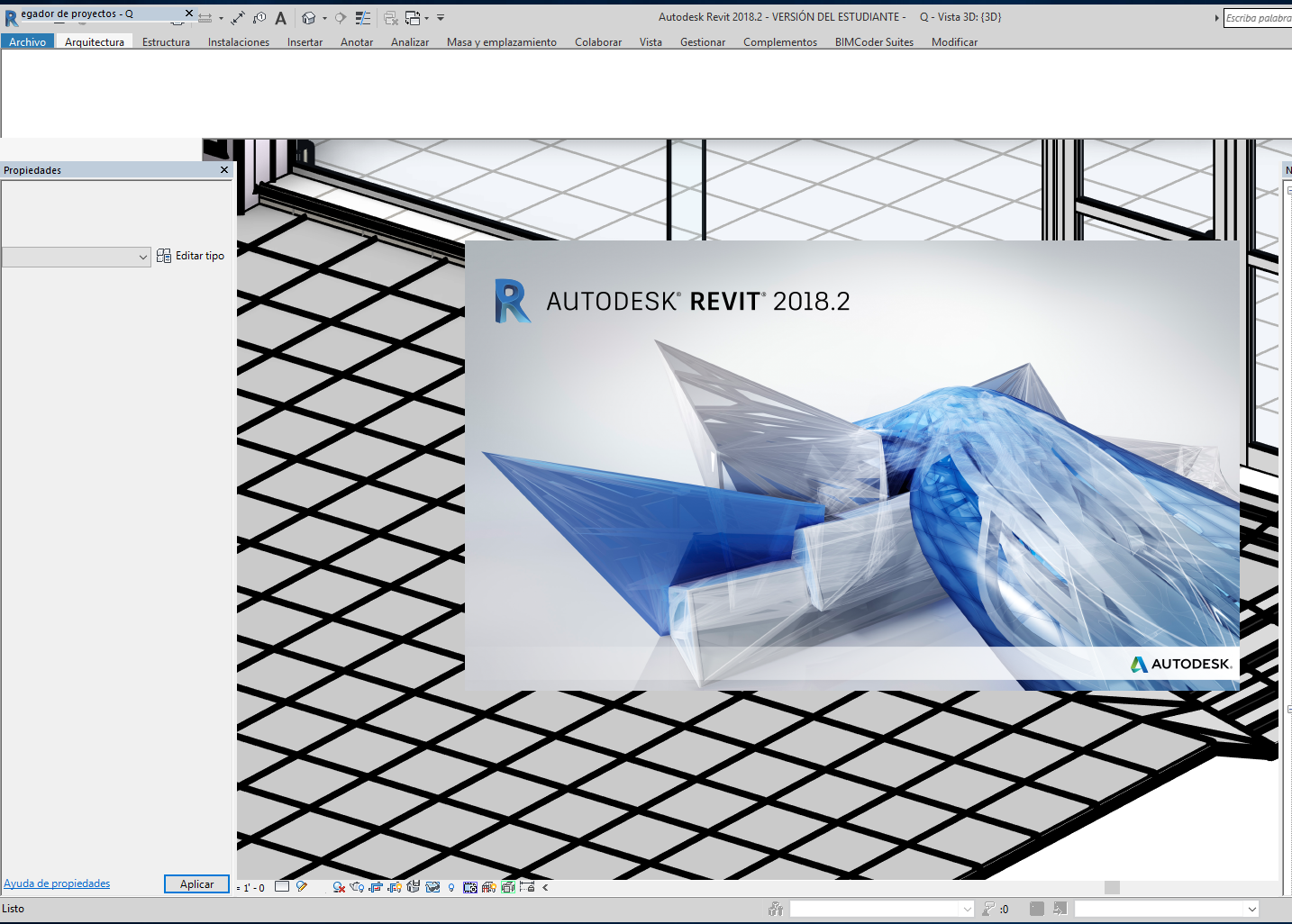Open the Masa y emplazamiento tab
Image resolution: width=1292 pixels, height=924 pixels.
click(x=501, y=41)
